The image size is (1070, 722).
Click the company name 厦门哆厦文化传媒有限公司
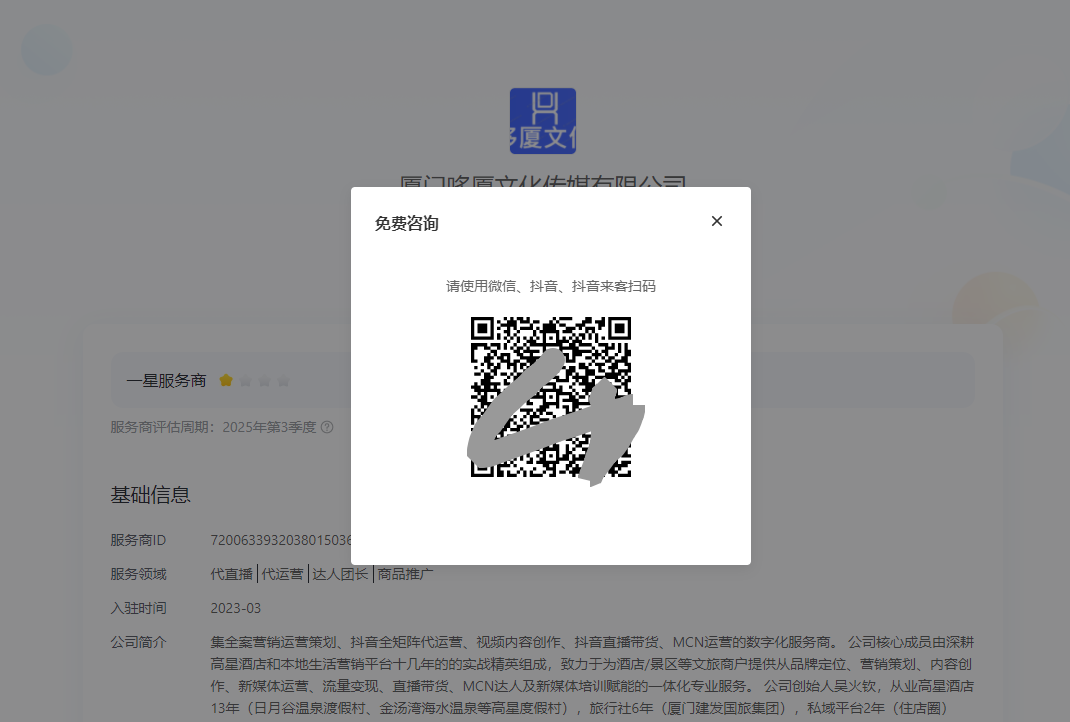click(543, 181)
